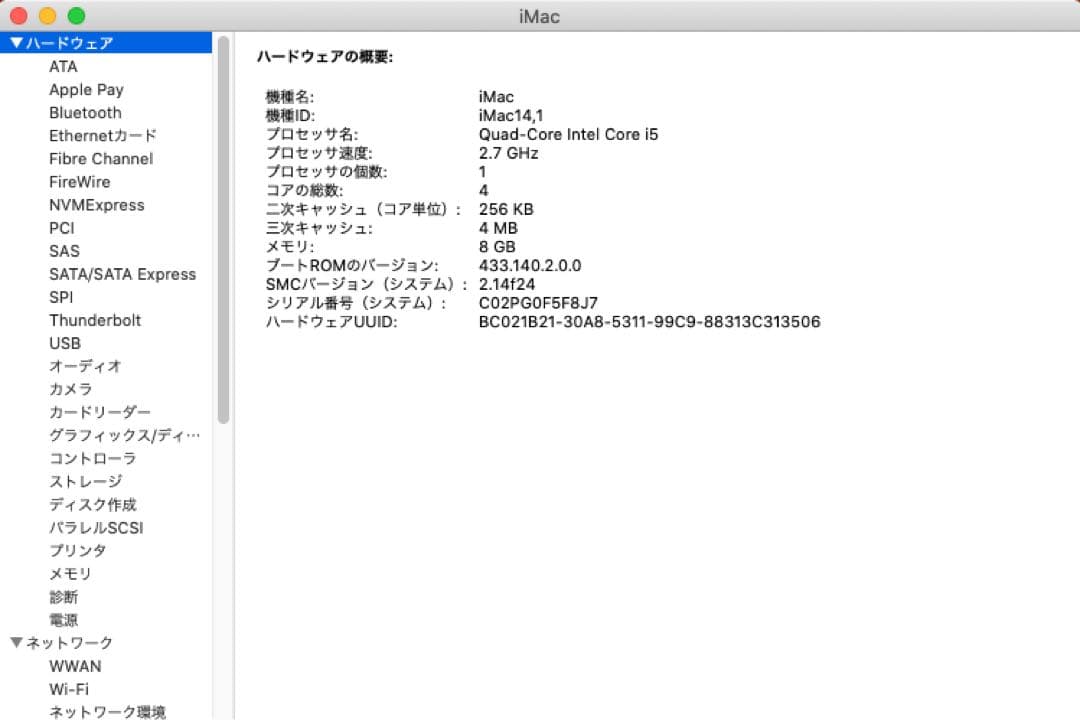The image size is (1080, 720).
Task: Select Thunderbolt in the hardware list
Action: pos(95,320)
